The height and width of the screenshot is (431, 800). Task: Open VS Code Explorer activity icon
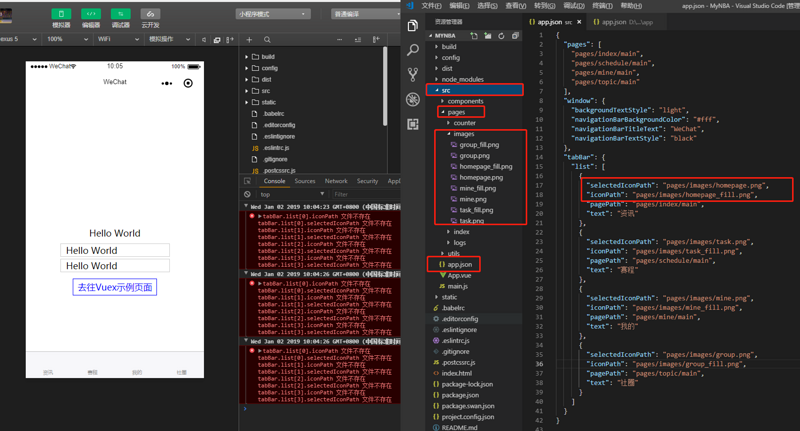click(x=413, y=26)
